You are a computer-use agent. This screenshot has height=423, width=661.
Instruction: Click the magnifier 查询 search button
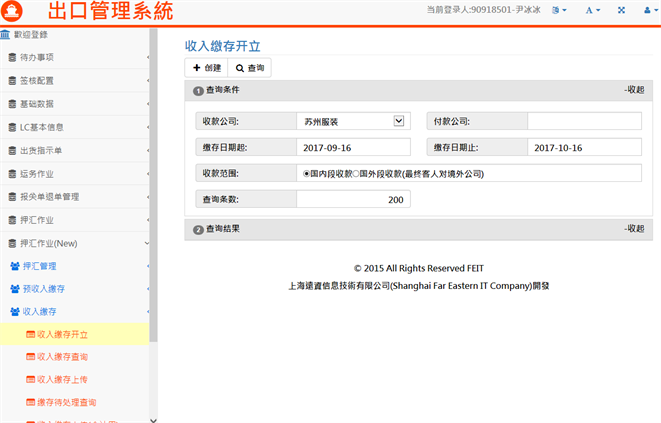point(250,68)
